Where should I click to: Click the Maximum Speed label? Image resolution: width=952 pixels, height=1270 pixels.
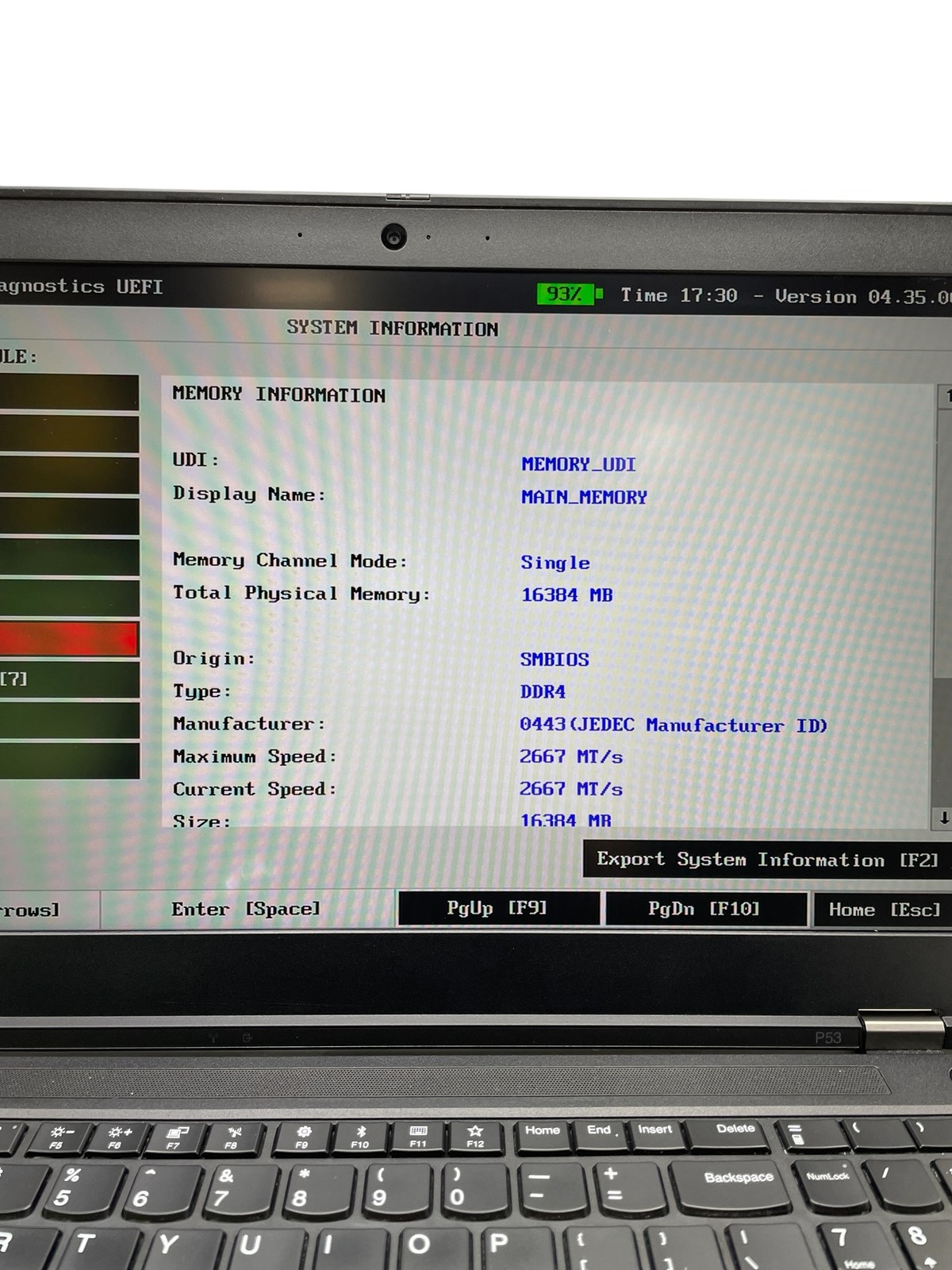click(x=255, y=756)
